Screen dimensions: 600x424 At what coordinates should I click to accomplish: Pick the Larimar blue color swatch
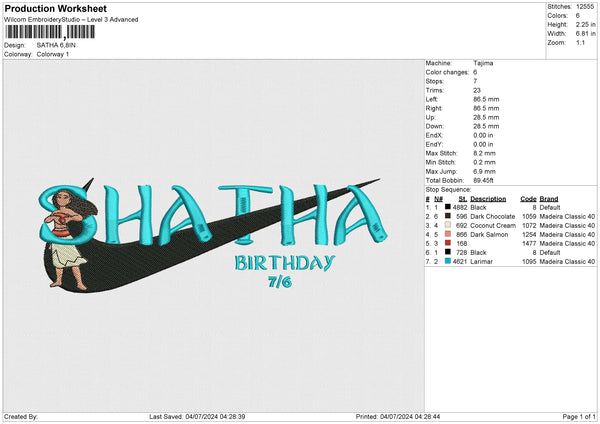pos(447,261)
